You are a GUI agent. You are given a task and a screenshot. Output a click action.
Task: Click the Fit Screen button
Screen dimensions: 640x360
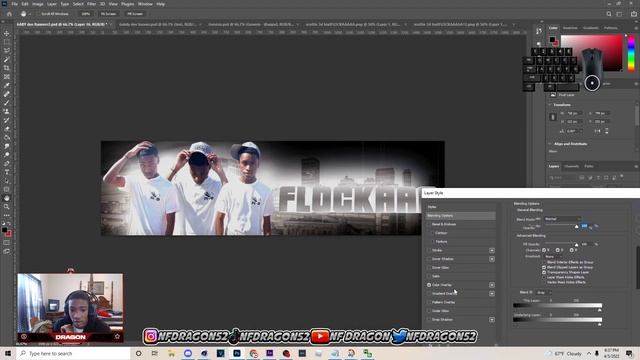coord(108,14)
